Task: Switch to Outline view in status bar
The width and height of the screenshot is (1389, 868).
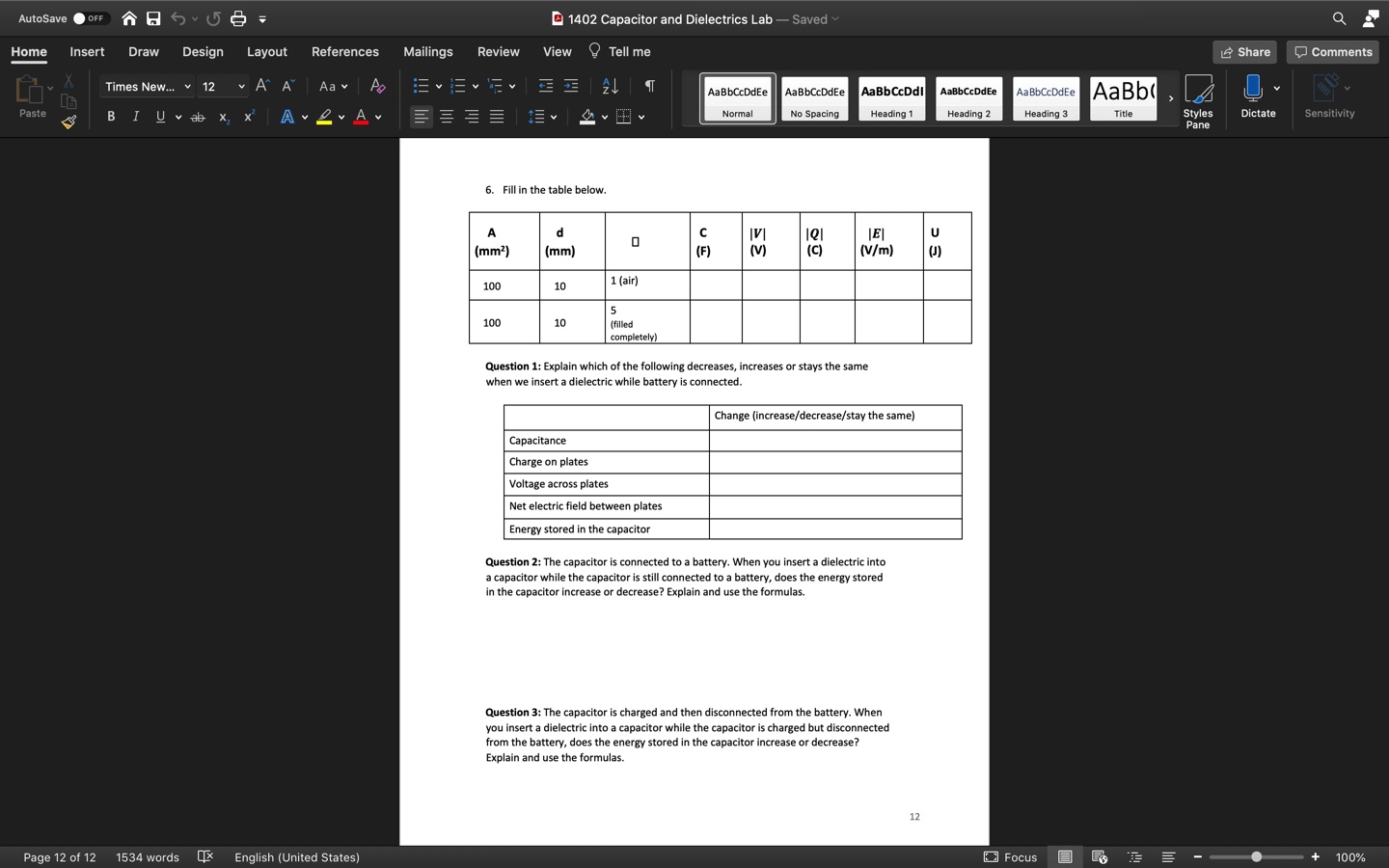Action: pos(1134,856)
